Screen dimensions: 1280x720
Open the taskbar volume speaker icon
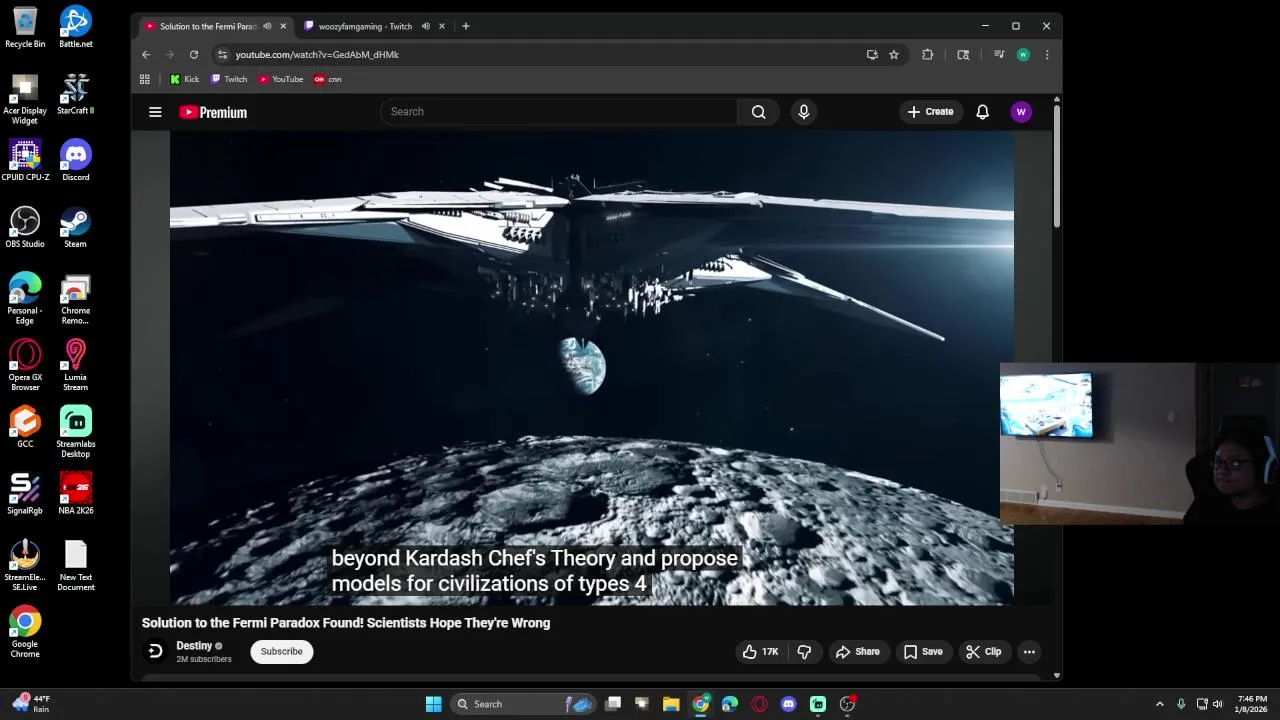tap(1218, 704)
